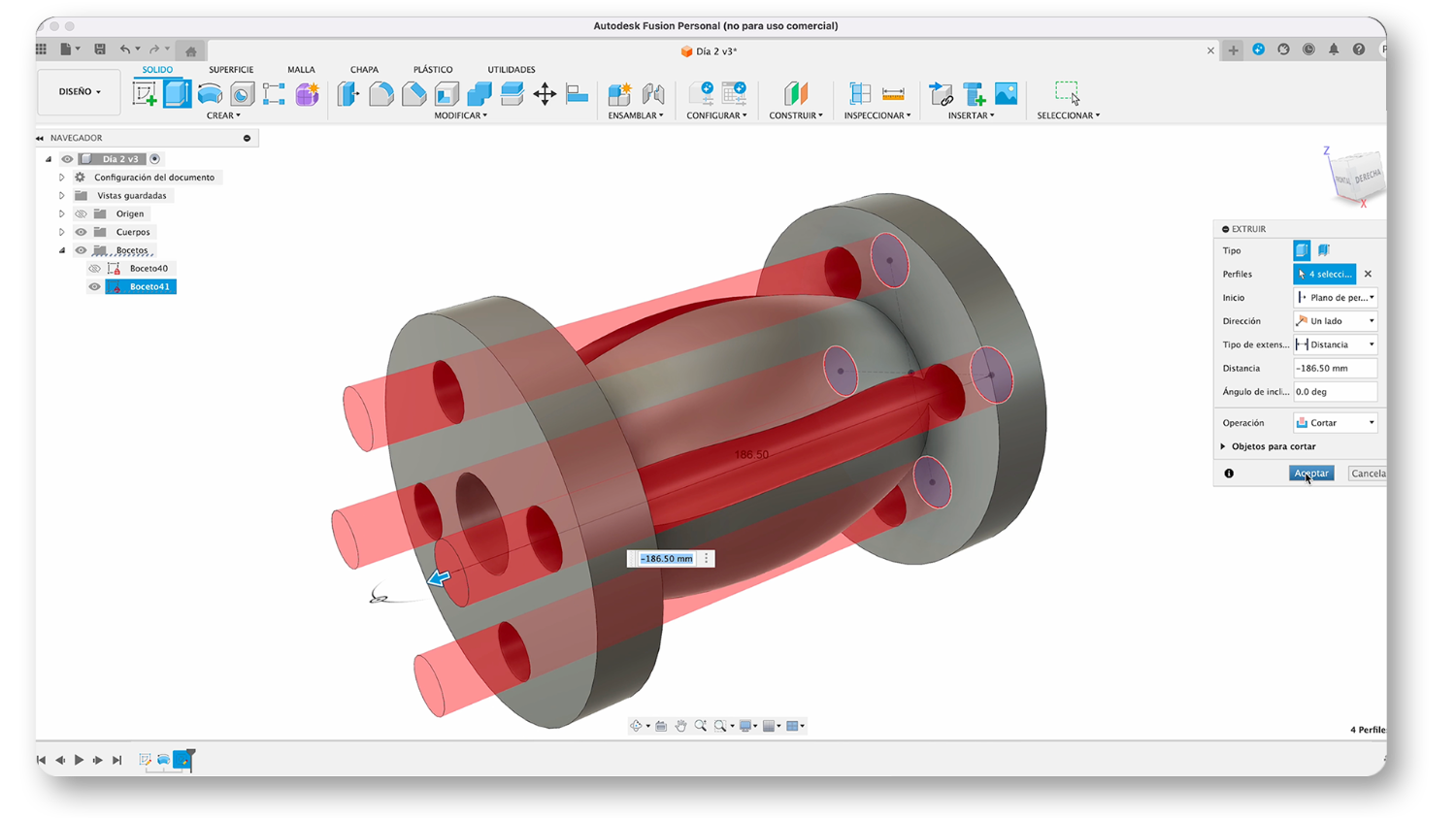1456x818 pixels.
Task: Select the Create Sketch tool
Action: [145, 93]
